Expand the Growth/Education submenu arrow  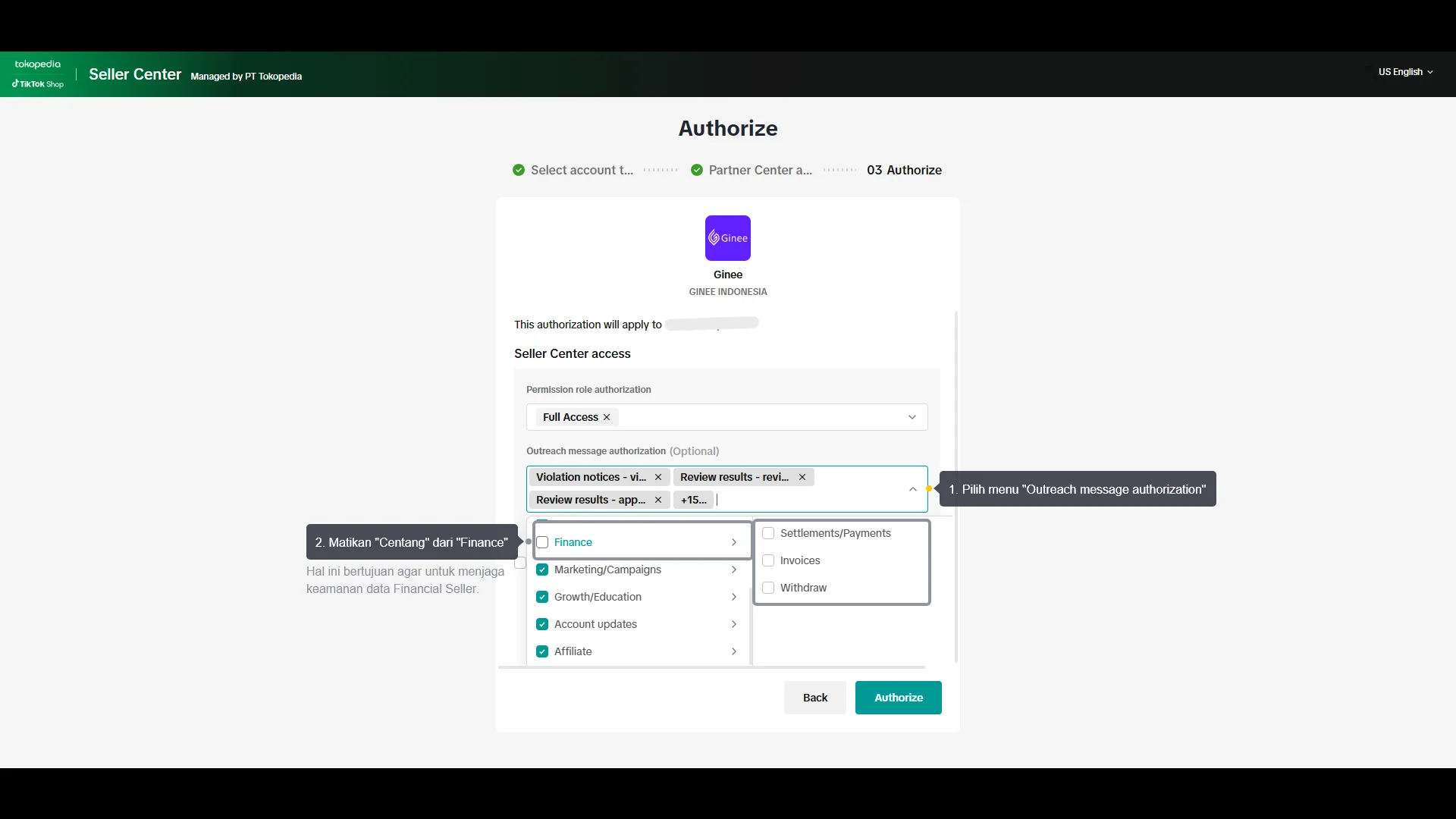(x=734, y=597)
